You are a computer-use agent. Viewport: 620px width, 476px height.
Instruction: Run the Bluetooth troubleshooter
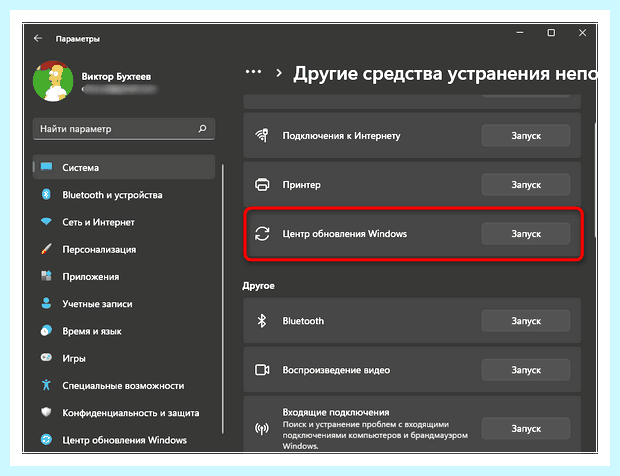click(x=526, y=321)
